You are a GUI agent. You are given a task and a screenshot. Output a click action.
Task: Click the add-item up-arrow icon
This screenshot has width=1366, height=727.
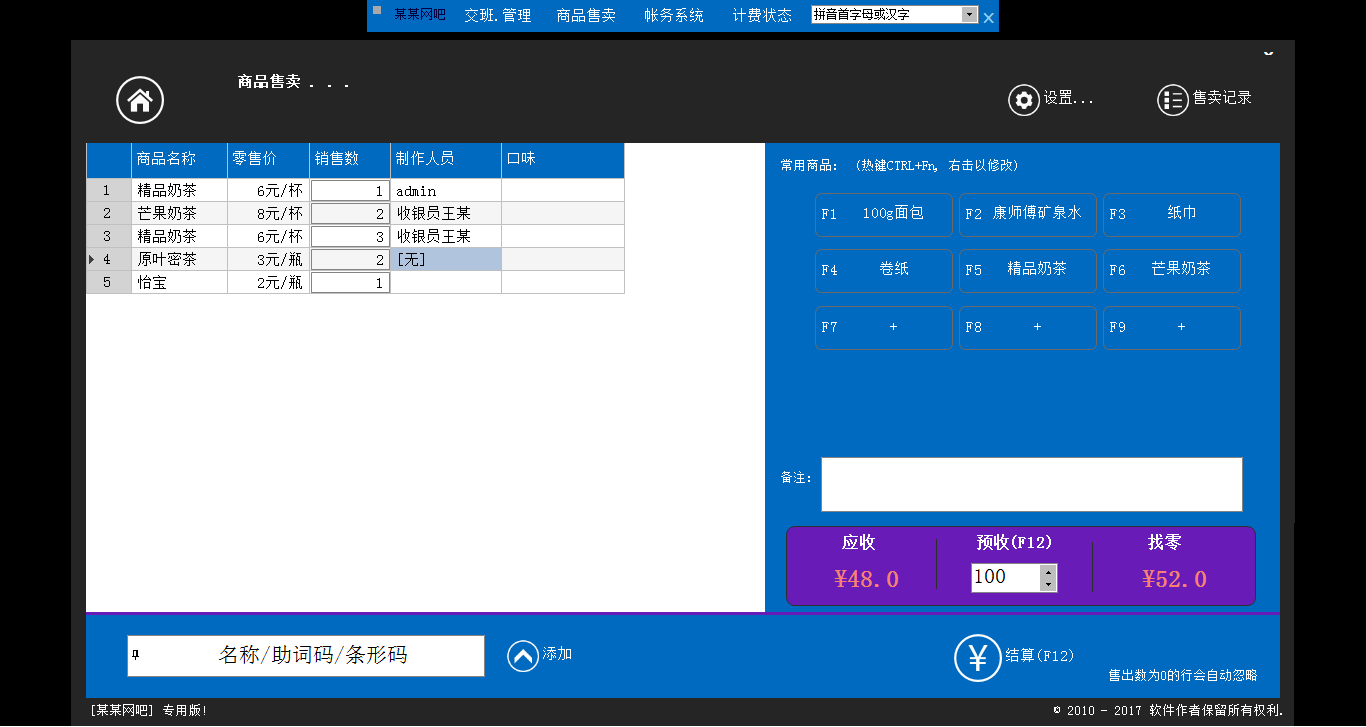[x=523, y=656]
